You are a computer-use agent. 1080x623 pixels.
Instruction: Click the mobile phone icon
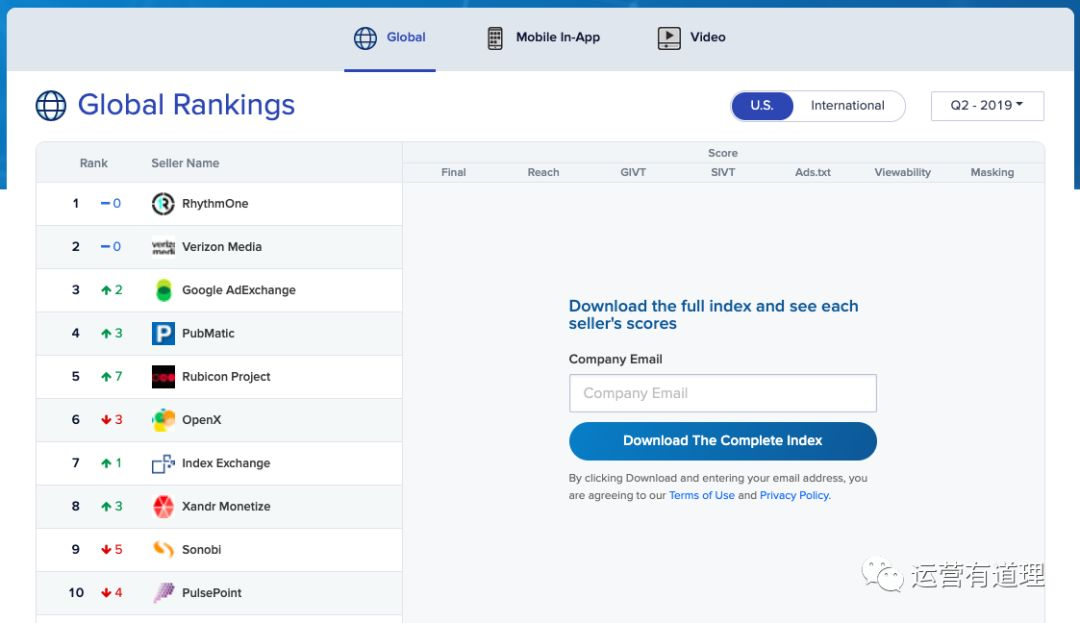[495, 38]
